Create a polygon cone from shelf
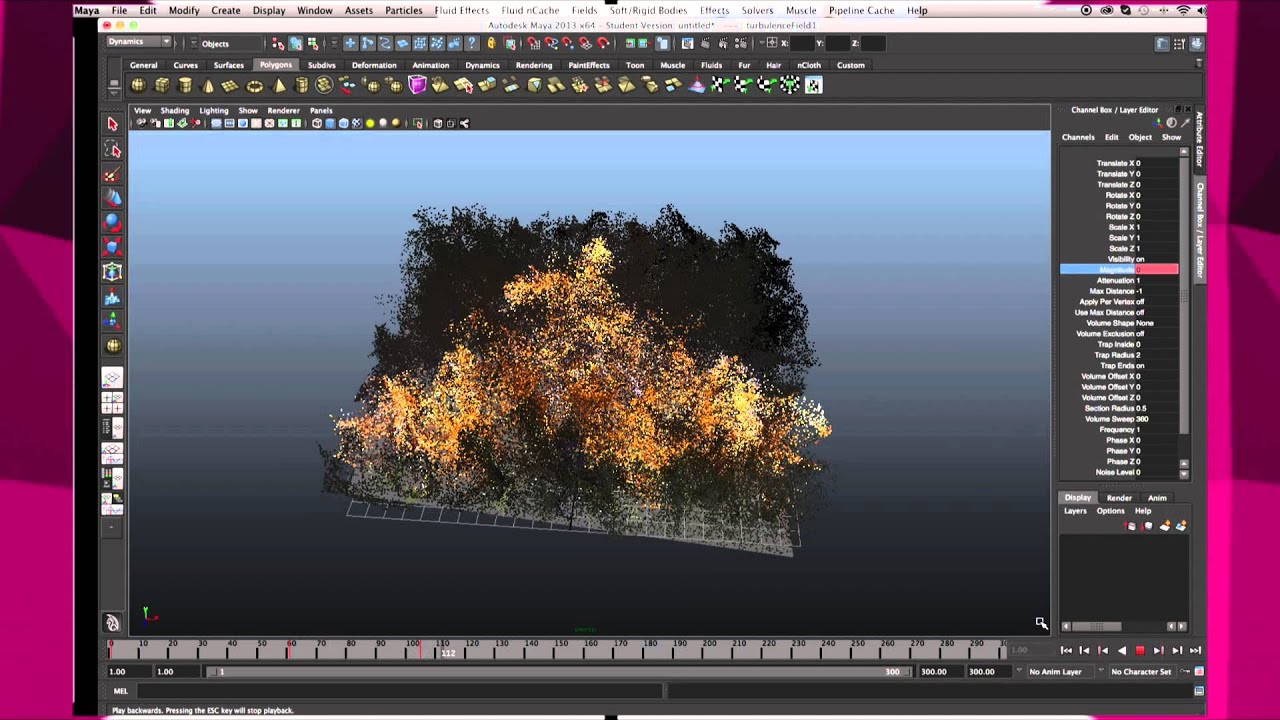1280x720 pixels. [x=208, y=85]
